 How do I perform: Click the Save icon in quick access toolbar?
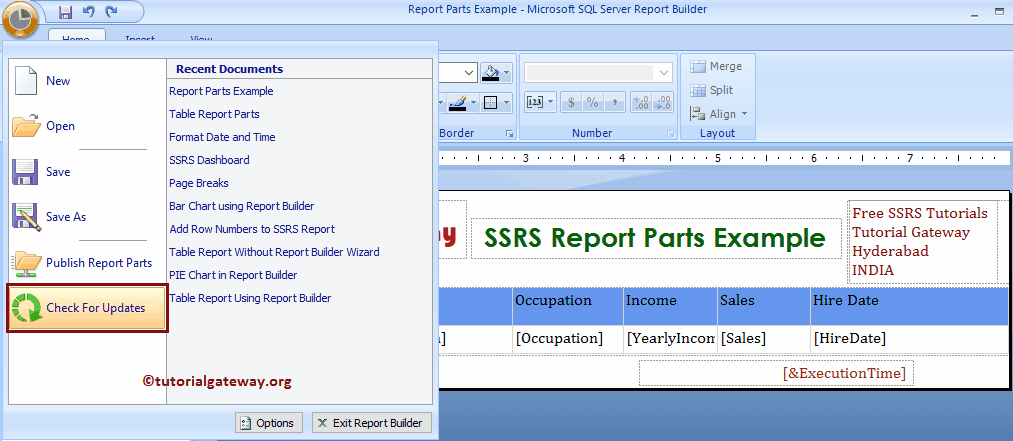66,12
